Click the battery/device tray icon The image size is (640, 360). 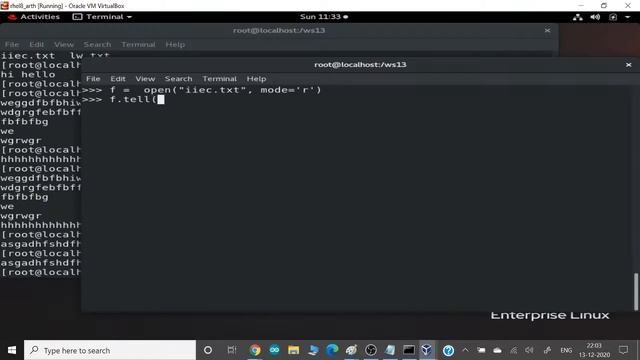pos(481,350)
